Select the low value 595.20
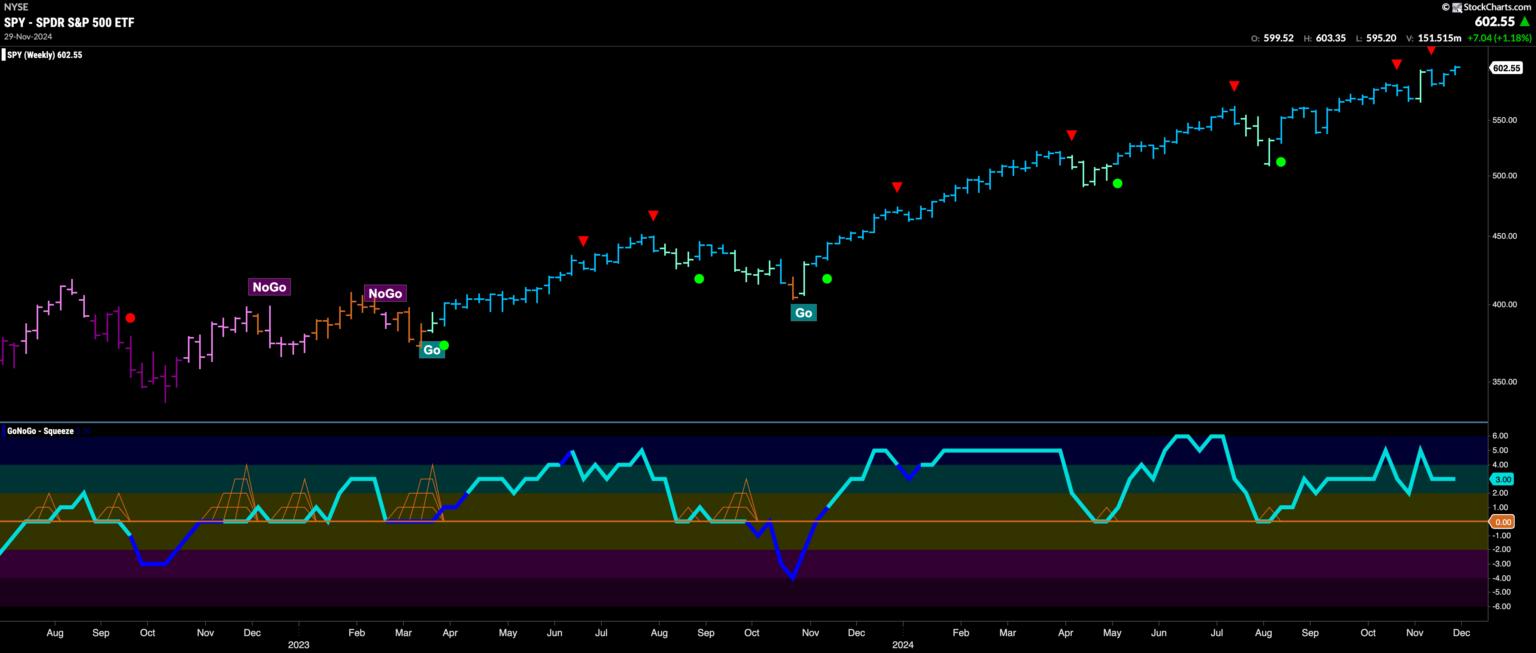Screen dimensions: 1536x653 [x=1380, y=38]
